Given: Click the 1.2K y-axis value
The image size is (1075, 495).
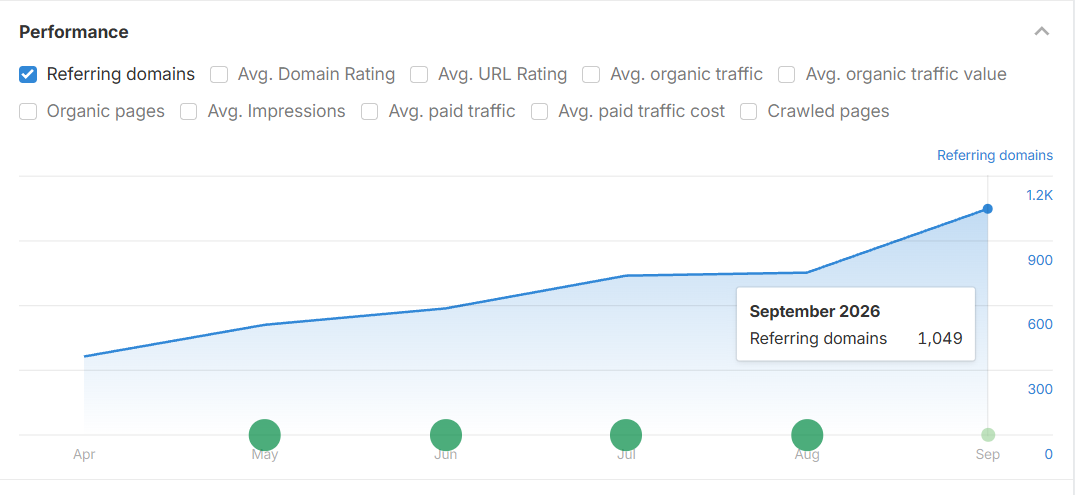Looking at the screenshot, I should click(1039, 195).
